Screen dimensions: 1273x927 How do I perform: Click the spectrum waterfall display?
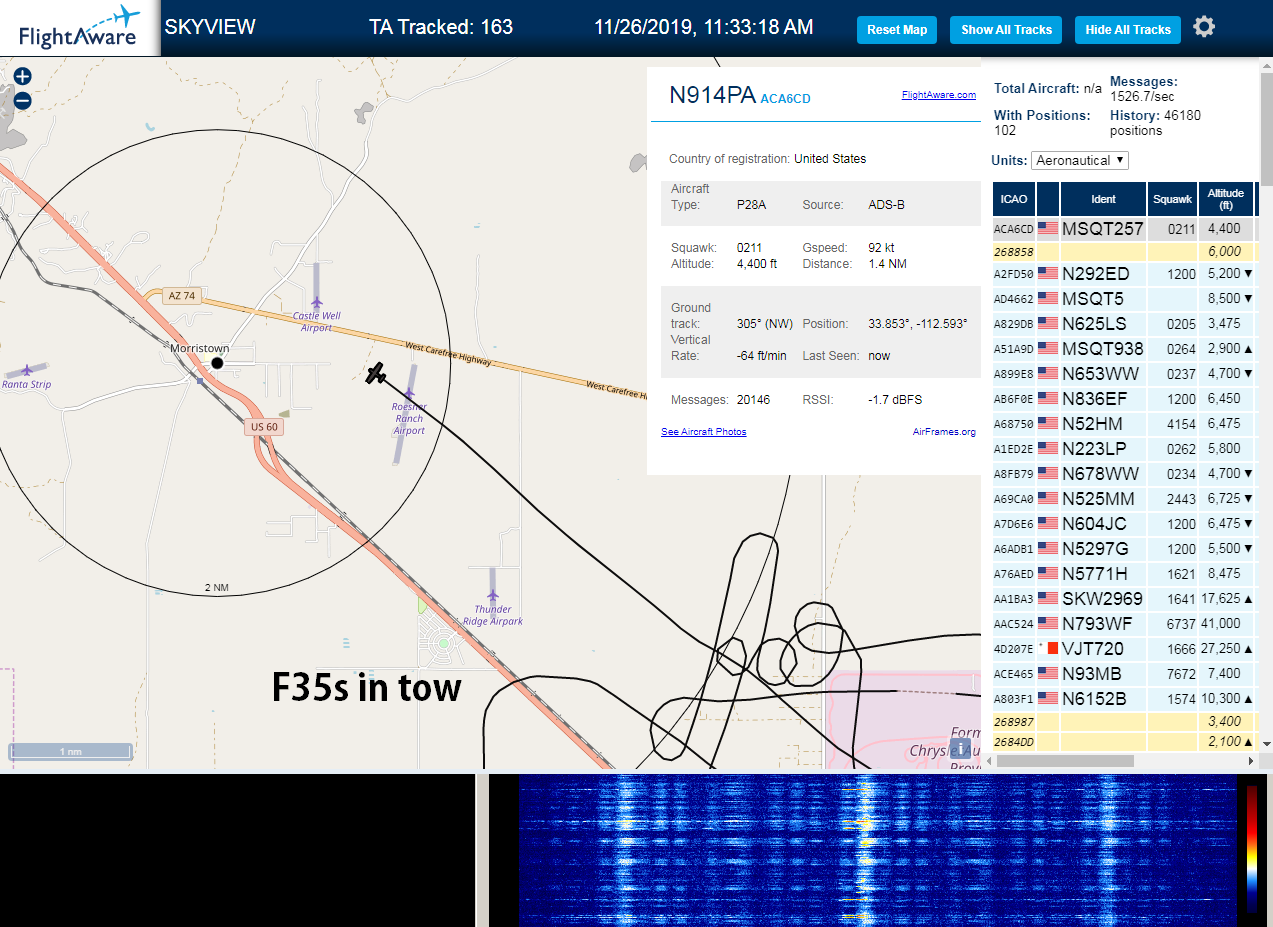[x=878, y=850]
